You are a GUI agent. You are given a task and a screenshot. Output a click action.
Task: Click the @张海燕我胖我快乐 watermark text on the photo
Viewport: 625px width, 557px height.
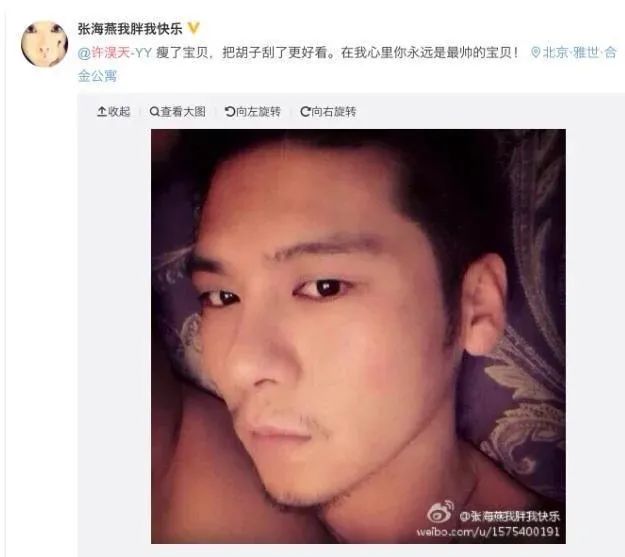click(x=509, y=516)
